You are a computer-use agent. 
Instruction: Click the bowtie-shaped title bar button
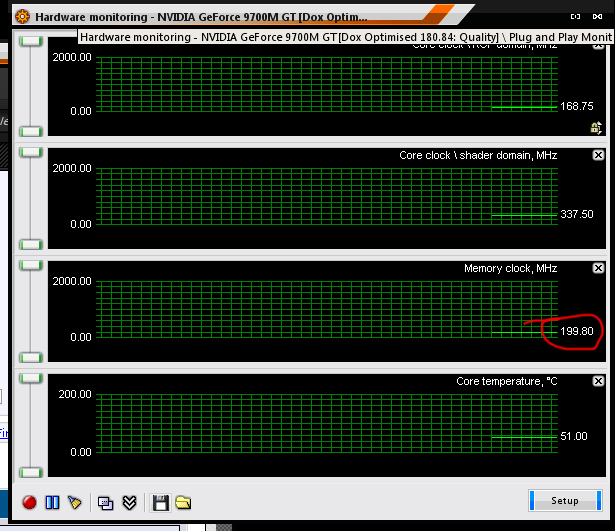pos(597,16)
